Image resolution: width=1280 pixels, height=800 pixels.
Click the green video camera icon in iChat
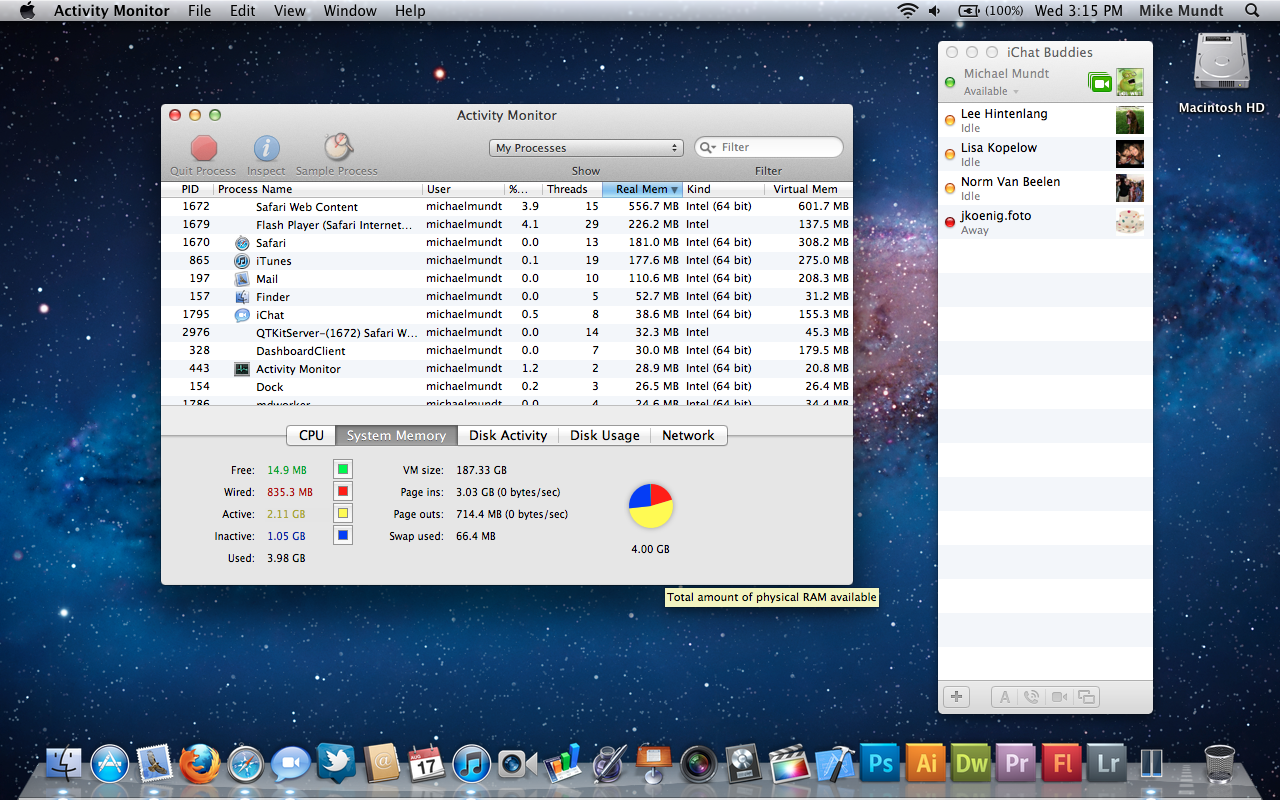point(1100,83)
